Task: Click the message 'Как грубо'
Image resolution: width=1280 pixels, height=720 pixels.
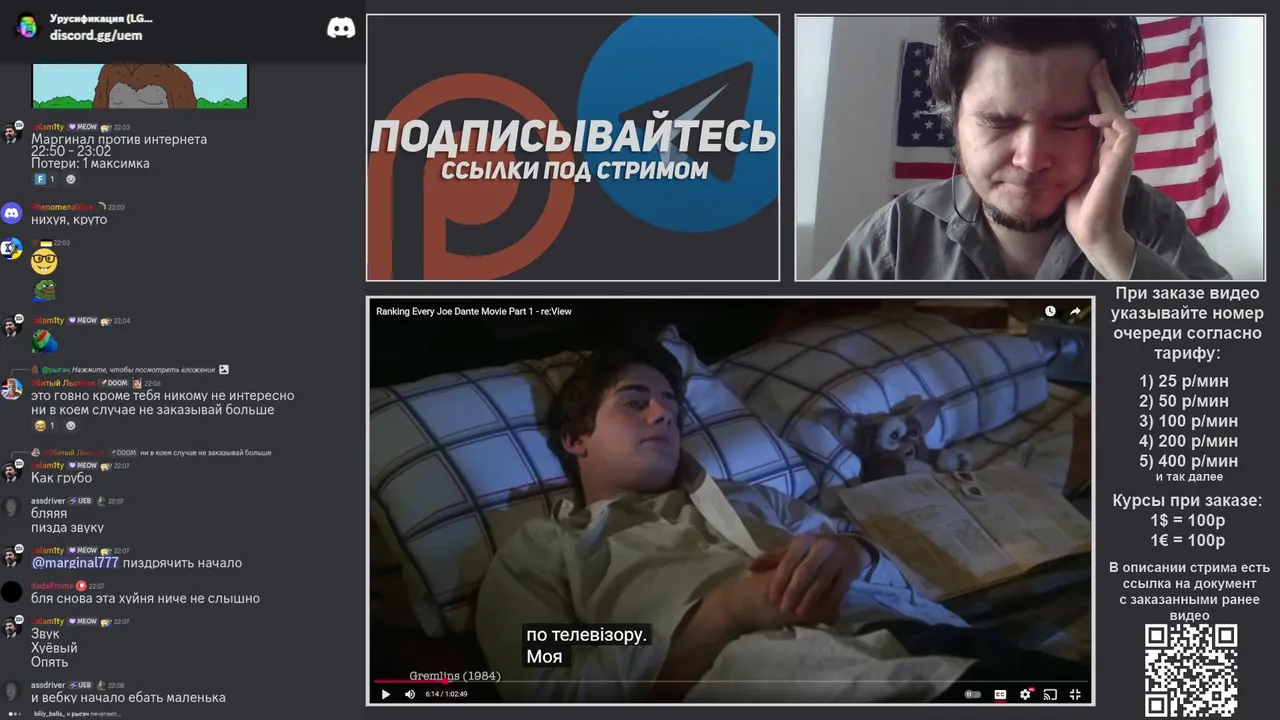Action: click(x=61, y=478)
